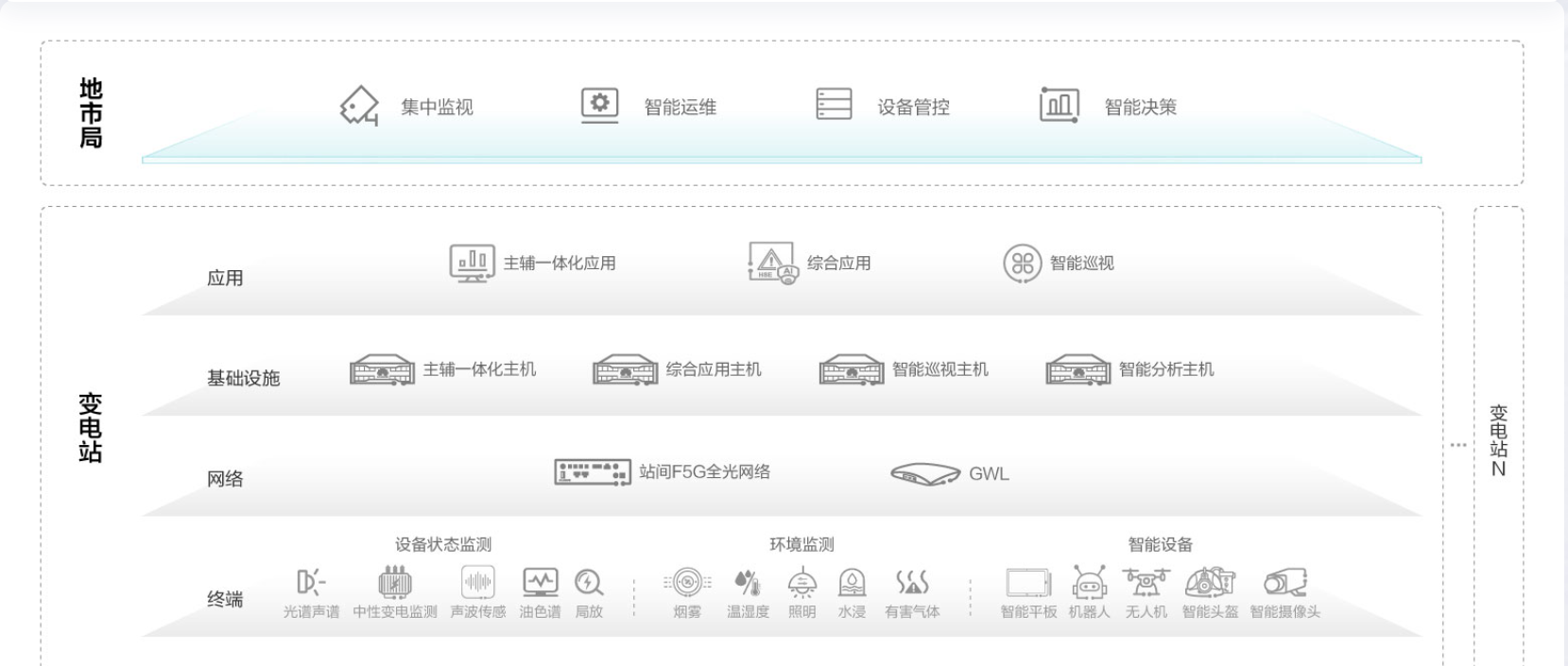Viewport: 1568px width, 666px height.
Task: Click the 集中监视 monitoring icon
Action: 359,106
